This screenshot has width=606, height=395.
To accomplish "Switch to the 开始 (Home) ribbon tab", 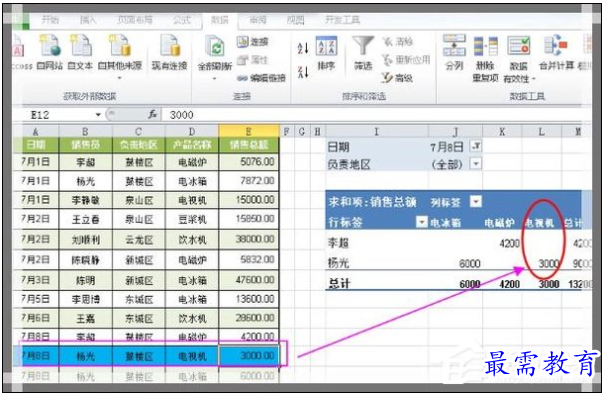I will (x=50, y=20).
